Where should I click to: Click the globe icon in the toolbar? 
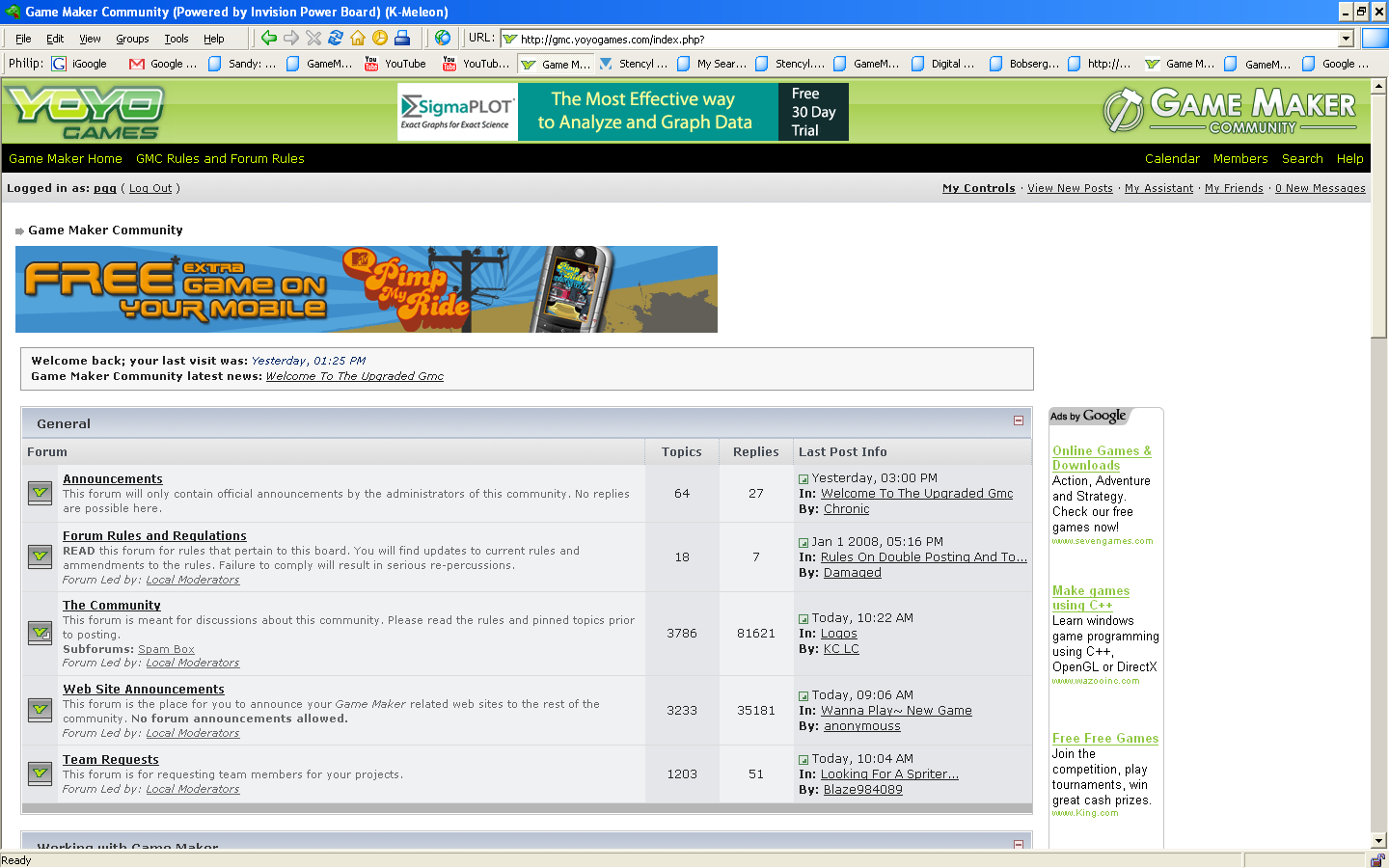(x=443, y=38)
